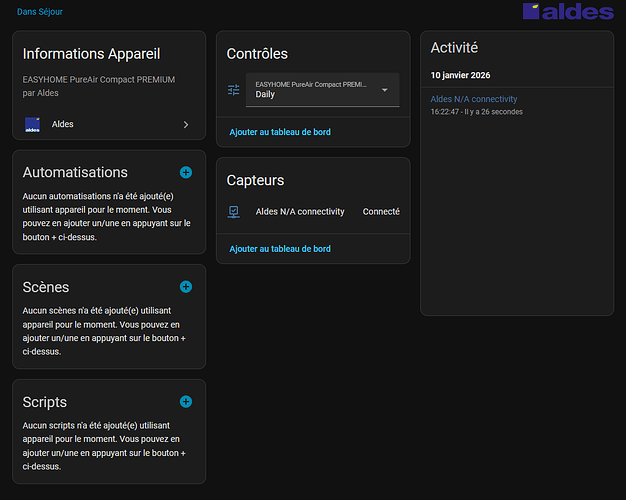
Task: Click 'Ajouter au tableau de bord' under Capteurs
Action: pyautogui.click(x=280, y=249)
